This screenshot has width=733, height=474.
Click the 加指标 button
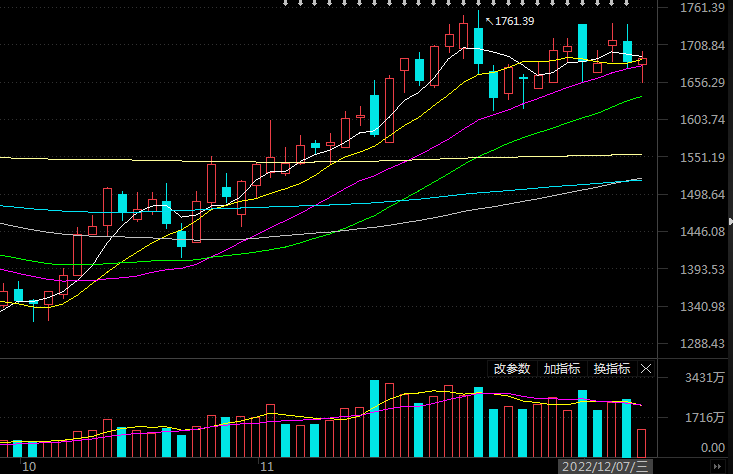tap(562, 369)
